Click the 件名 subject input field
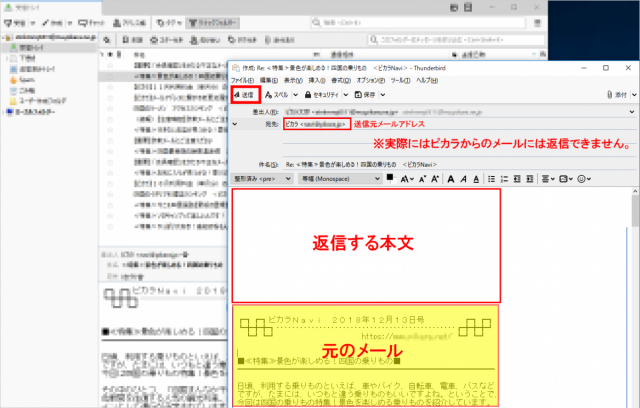The image size is (640, 408). [x=450, y=162]
